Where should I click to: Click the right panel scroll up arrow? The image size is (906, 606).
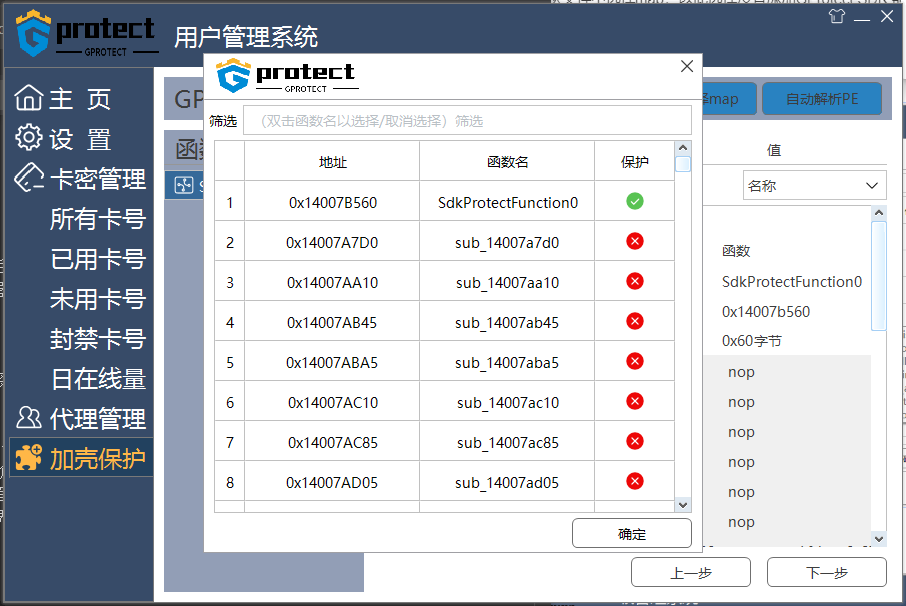pyautogui.click(x=879, y=213)
